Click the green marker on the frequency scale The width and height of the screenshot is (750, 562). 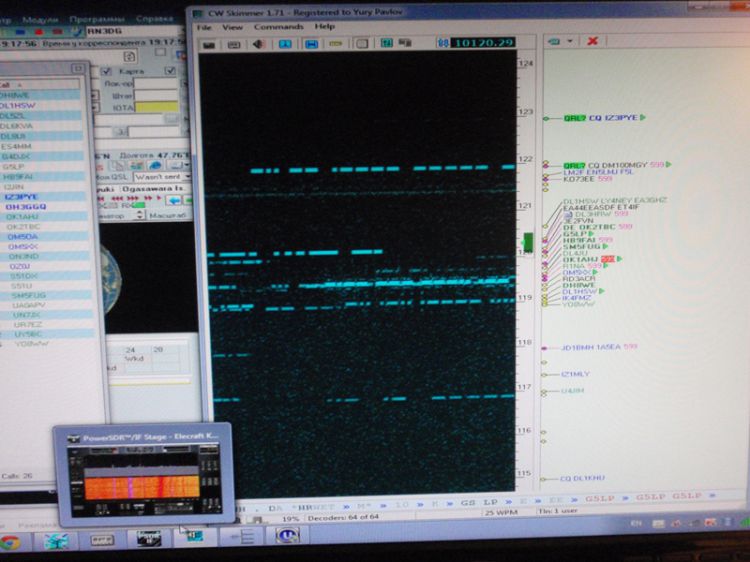pos(528,242)
